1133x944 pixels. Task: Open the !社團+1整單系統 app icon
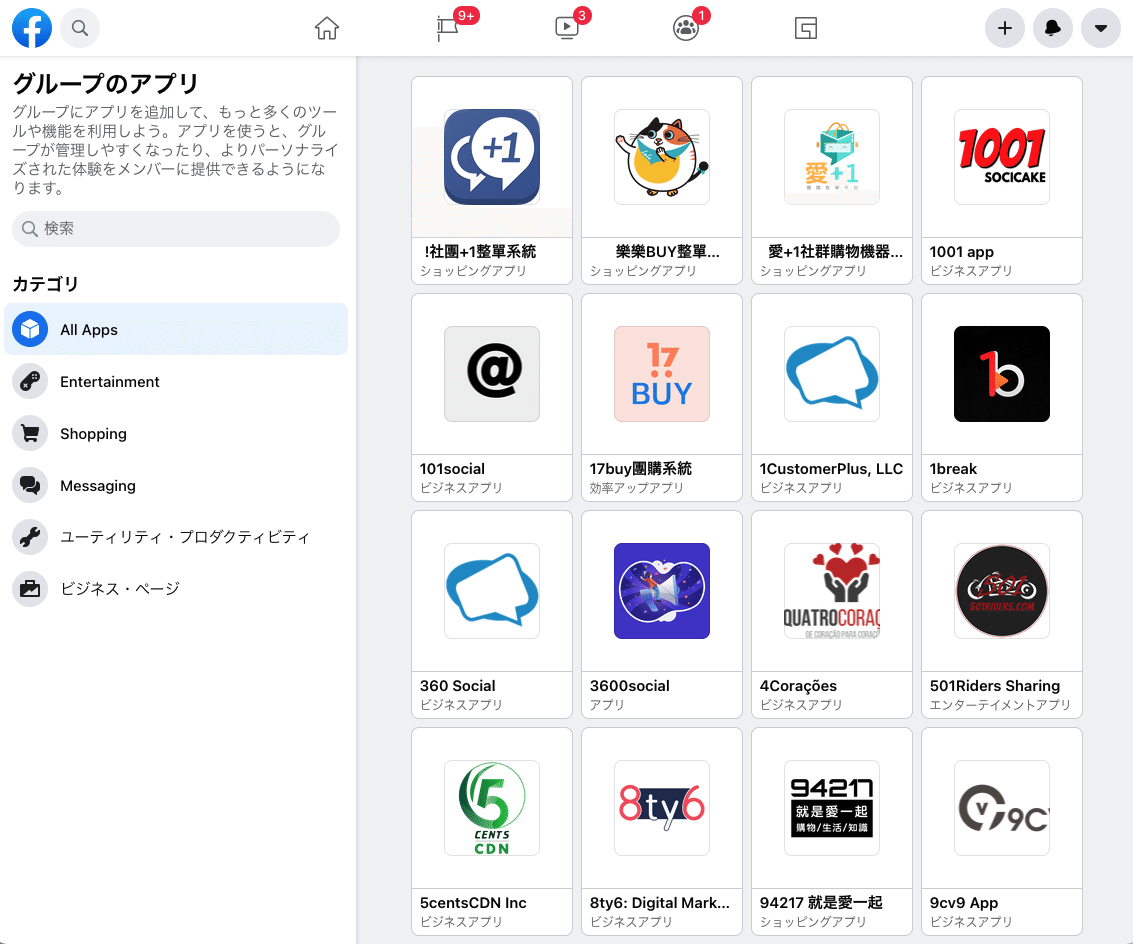[491, 157]
